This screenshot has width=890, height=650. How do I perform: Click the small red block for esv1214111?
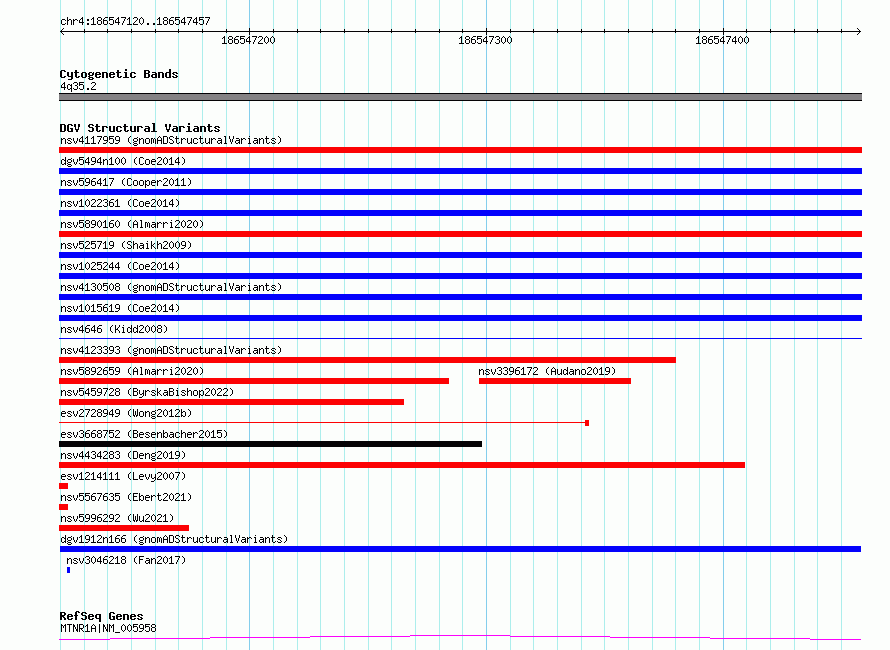64,486
